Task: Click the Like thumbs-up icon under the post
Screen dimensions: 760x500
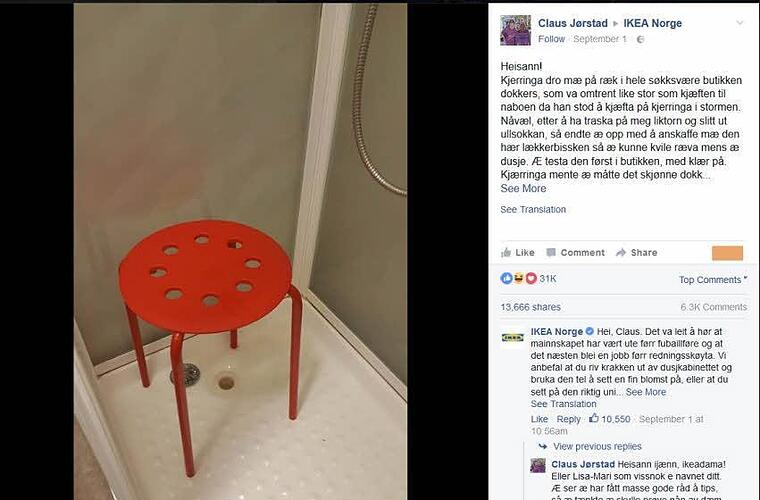Action: (506, 252)
